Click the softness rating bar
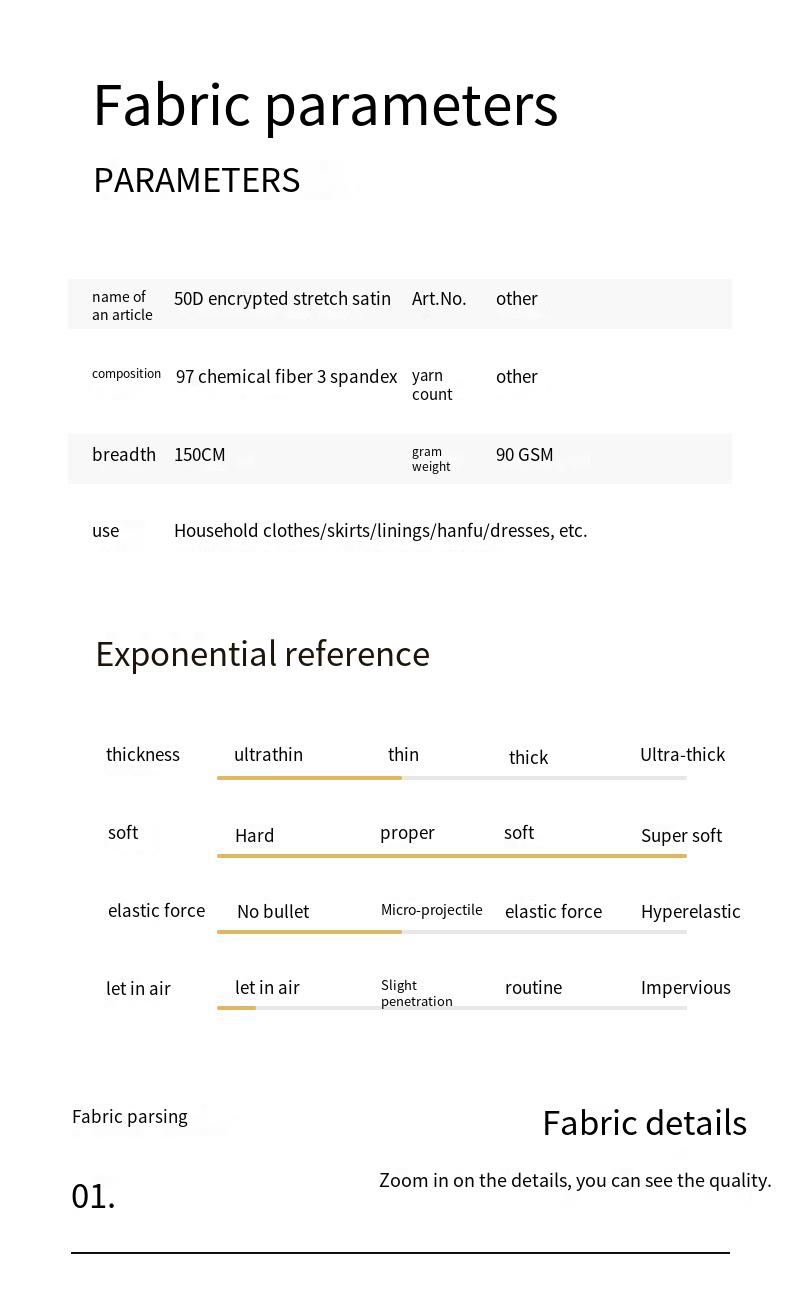Screen dimensions: 800x1296 pyautogui.click(x=451, y=856)
